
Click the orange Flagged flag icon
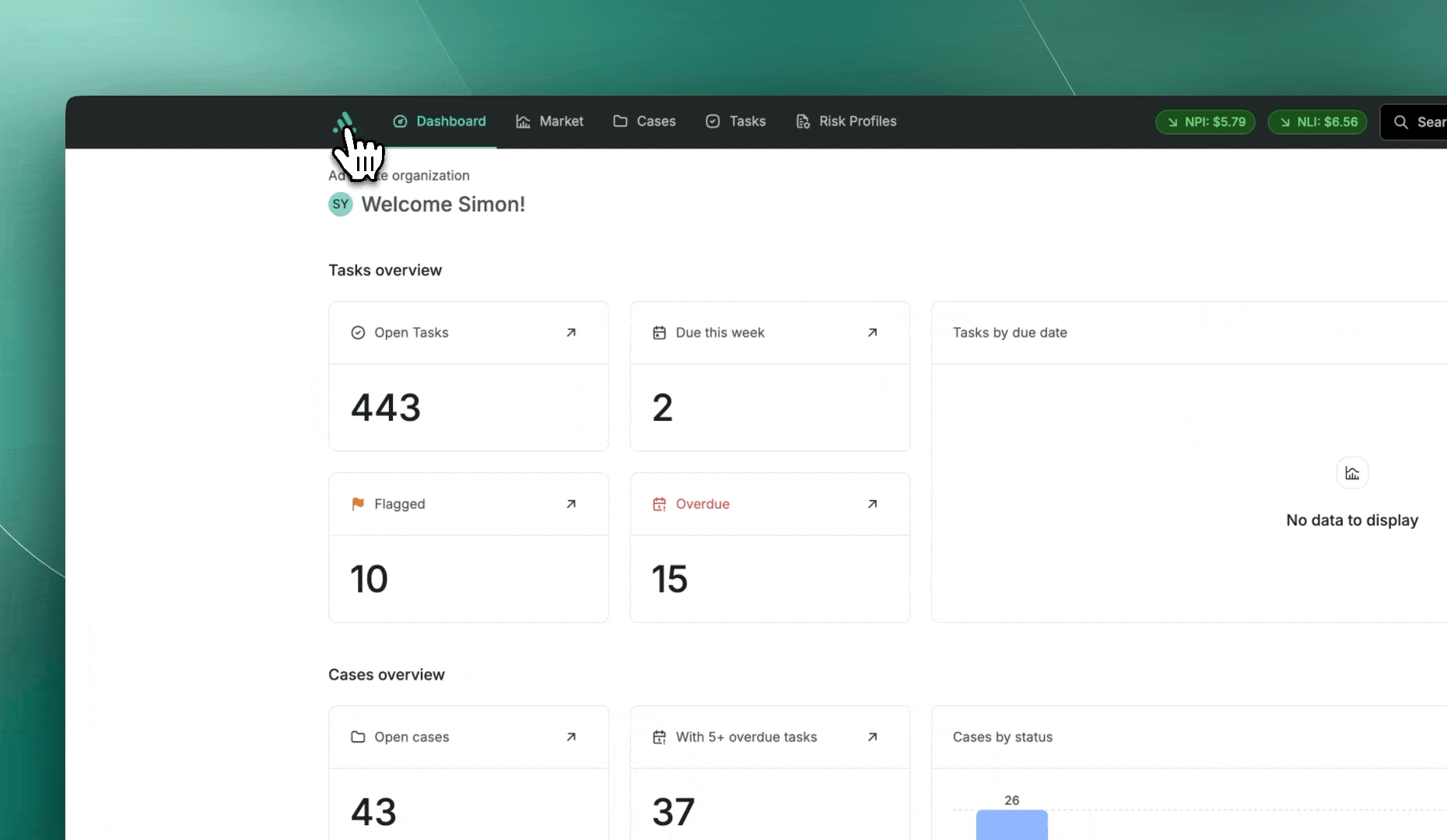tap(358, 504)
